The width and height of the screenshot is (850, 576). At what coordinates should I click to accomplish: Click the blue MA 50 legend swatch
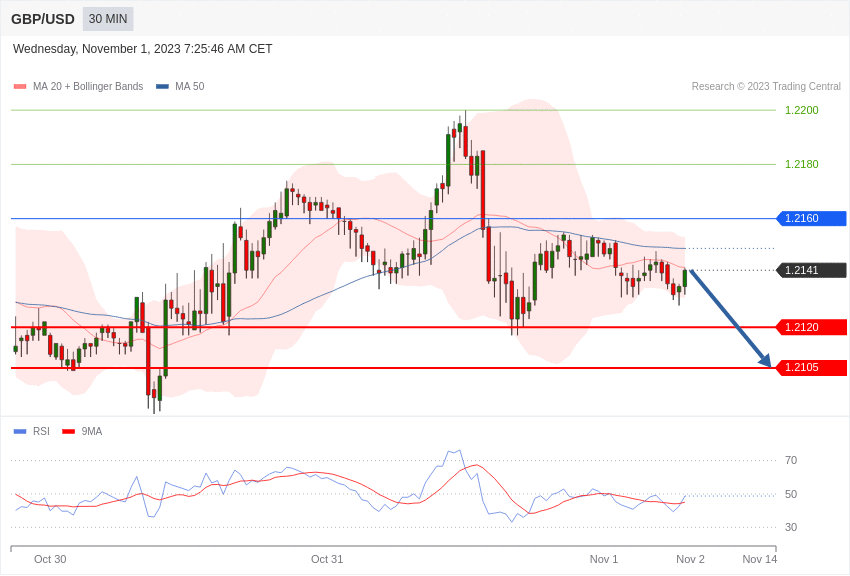point(162,86)
